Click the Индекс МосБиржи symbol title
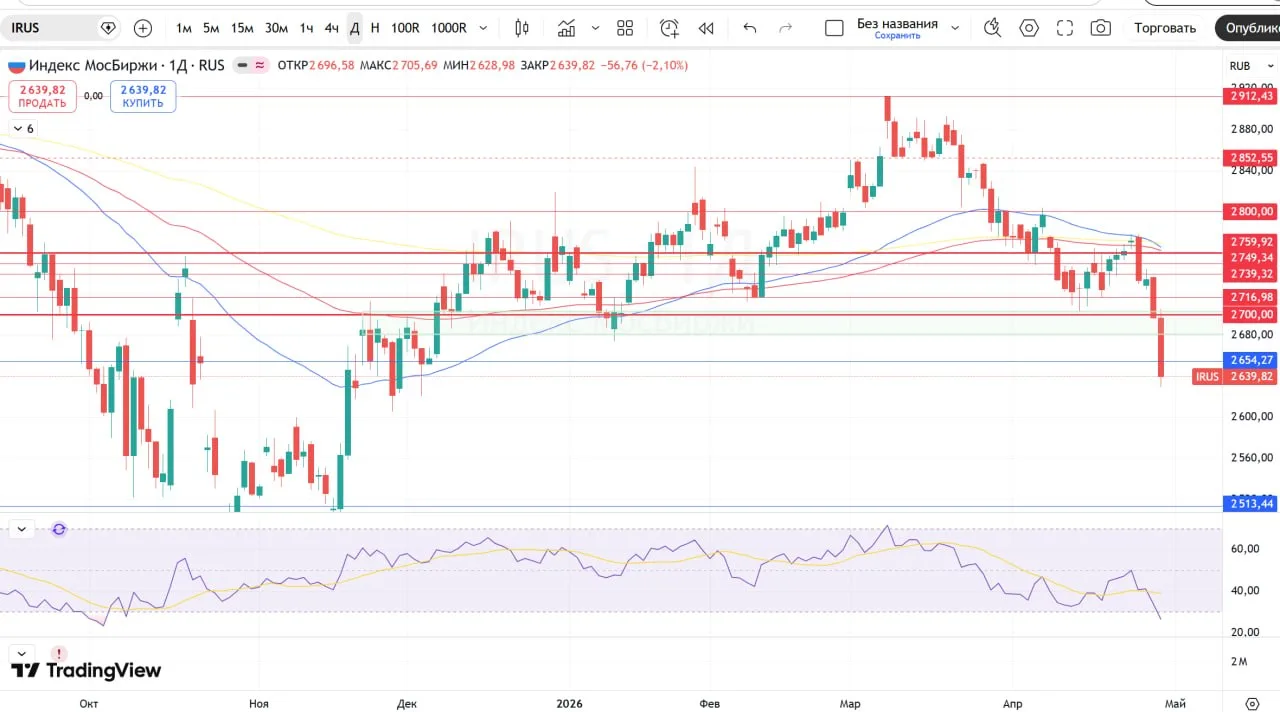The height and width of the screenshot is (712, 1280). click(x=93, y=66)
